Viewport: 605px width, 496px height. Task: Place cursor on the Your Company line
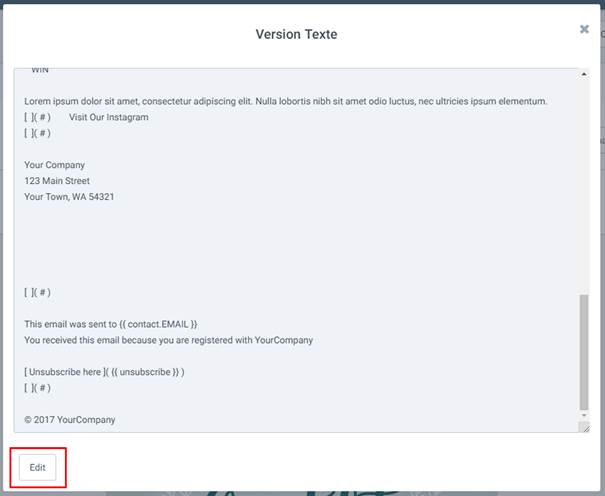pyautogui.click(x=55, y=165)
